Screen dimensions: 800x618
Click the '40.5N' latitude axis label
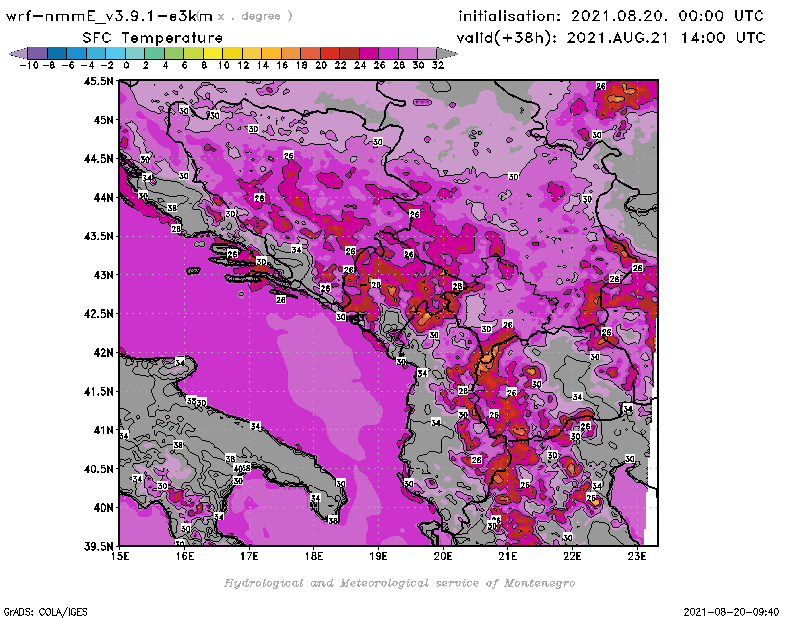click(x=98, y=469)
